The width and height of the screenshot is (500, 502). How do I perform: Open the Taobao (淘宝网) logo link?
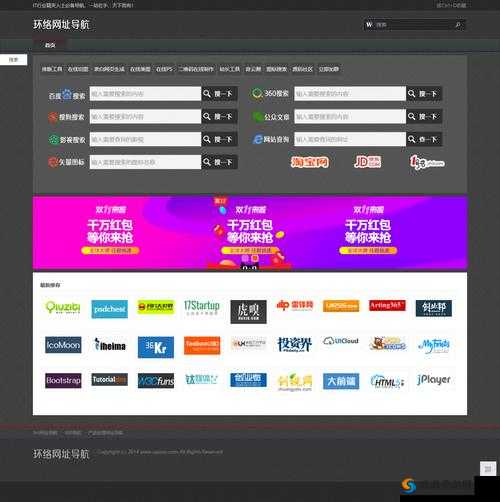pos(310,162)
